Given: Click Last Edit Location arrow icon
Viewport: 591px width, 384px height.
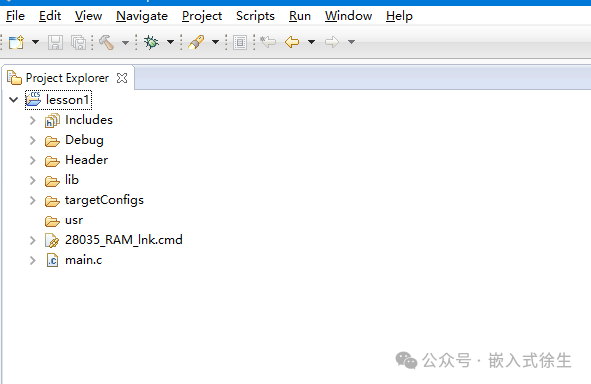Looking at the screenshot, I should [268, 42].
